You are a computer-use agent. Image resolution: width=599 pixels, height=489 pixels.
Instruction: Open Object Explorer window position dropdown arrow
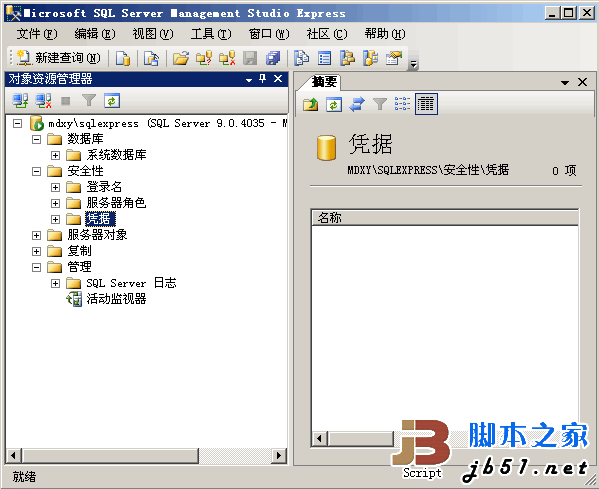[x=249, y=80]
